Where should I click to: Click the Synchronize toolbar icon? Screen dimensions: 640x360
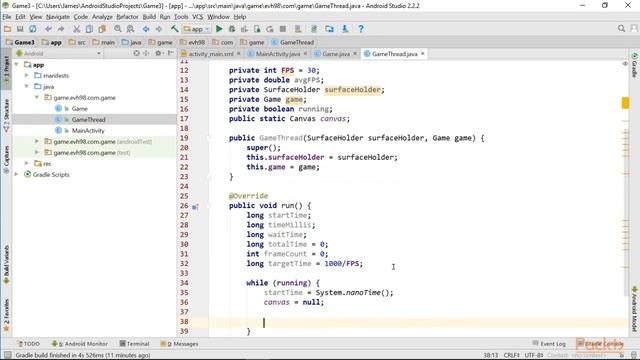[x=32, y=29]
